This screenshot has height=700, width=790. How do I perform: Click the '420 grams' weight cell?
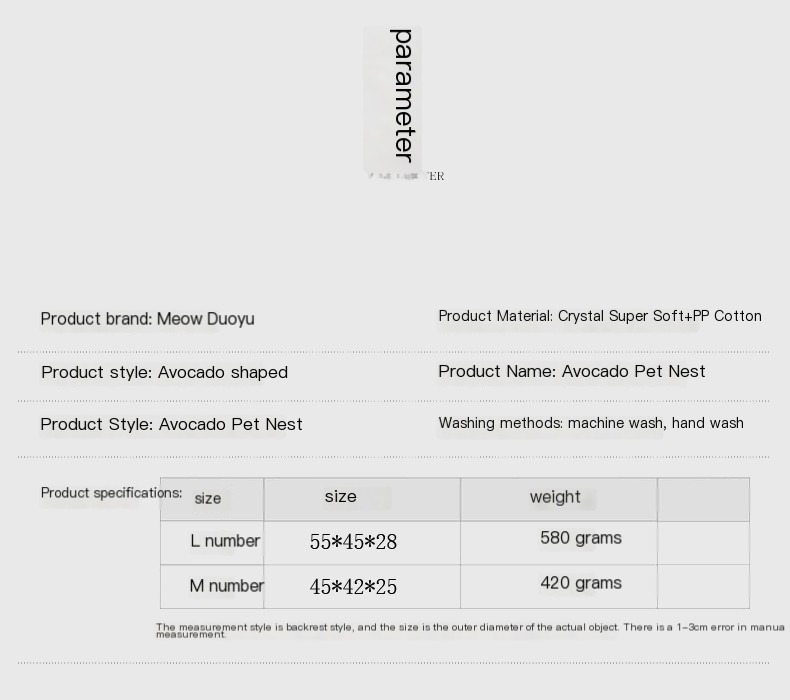(x=580, y=583)
